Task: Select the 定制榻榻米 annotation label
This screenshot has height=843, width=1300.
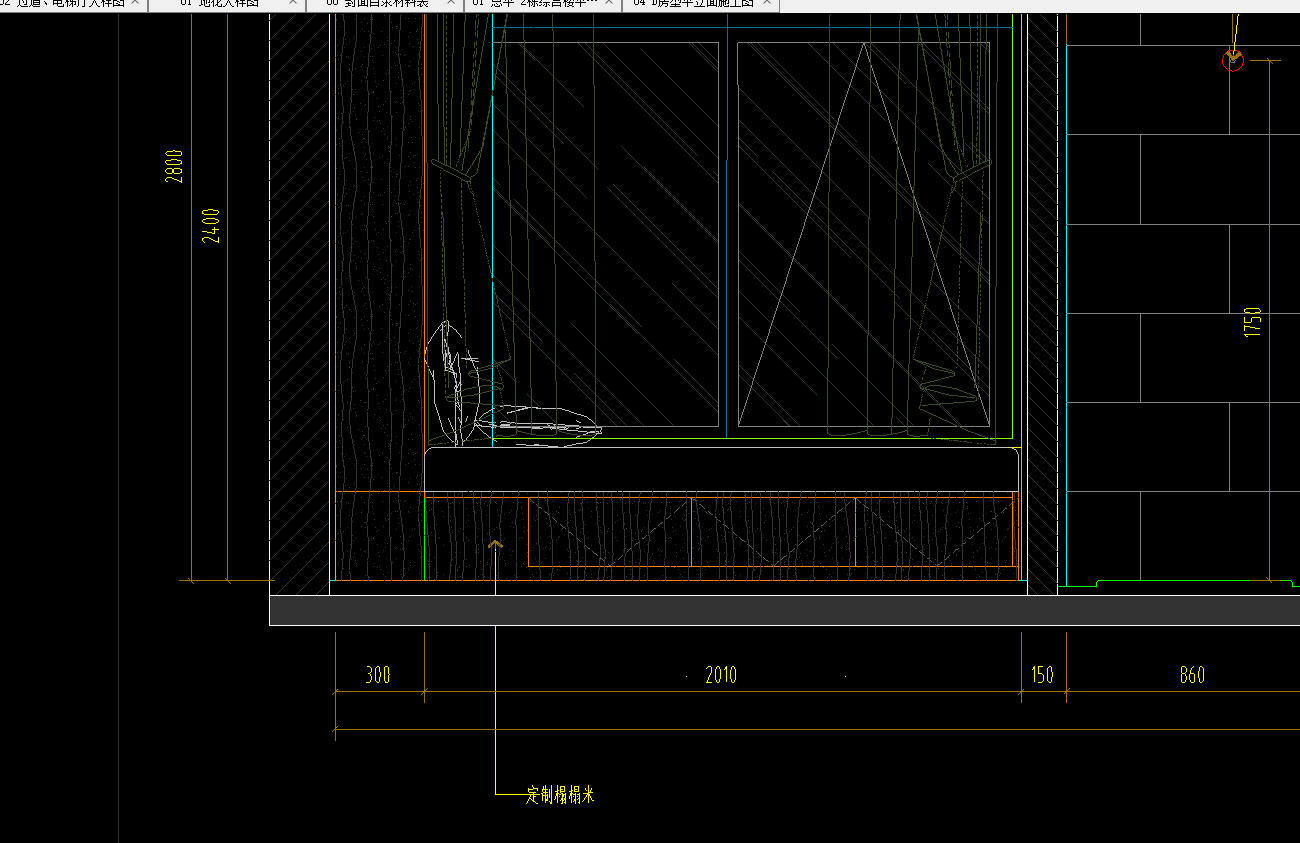Action: 561,795
